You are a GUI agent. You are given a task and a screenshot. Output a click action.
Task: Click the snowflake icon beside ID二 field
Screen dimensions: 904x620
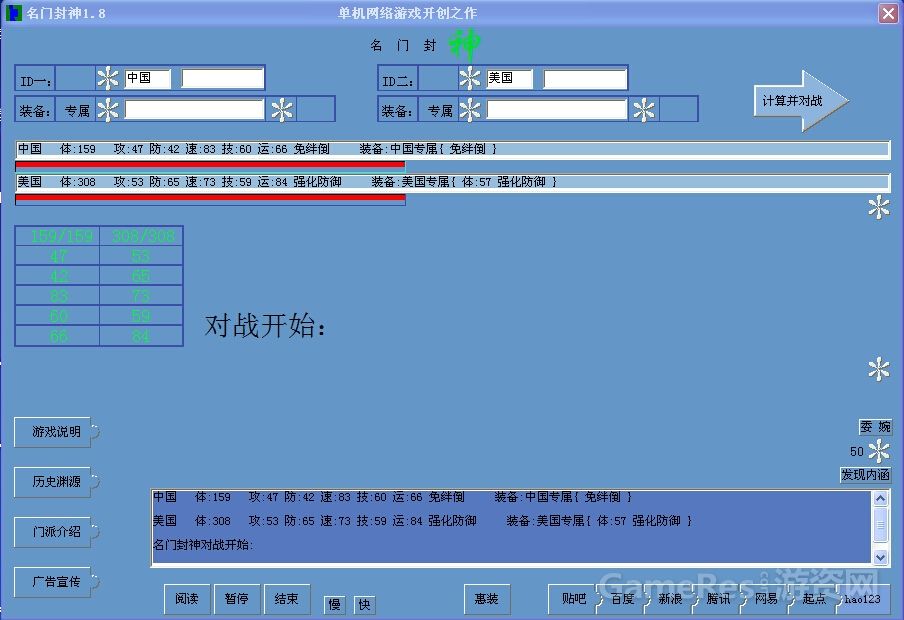point(468,78)
